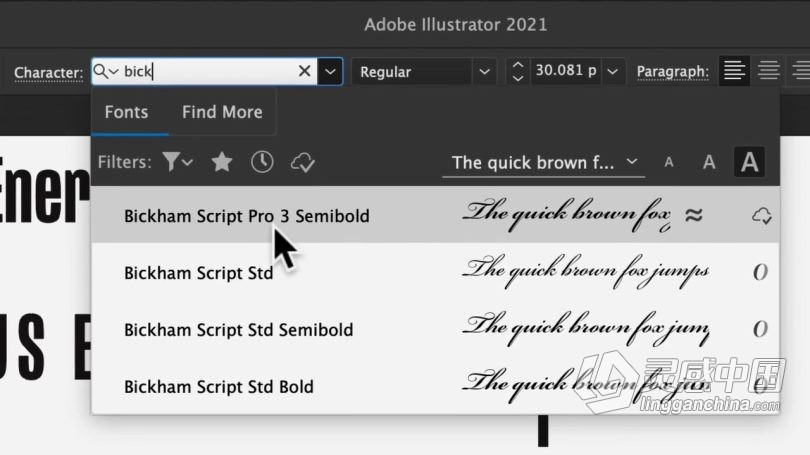This screenshot has height=455, width=810.
Task: Open sample text dropdown 'The quick brown f...'
Action: click(544, 163)
